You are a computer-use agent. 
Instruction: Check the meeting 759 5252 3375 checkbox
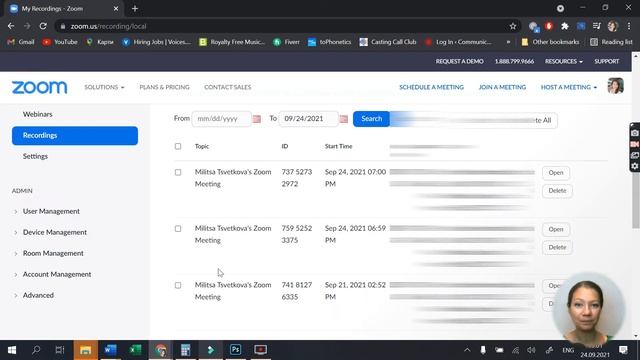(178, 229)
